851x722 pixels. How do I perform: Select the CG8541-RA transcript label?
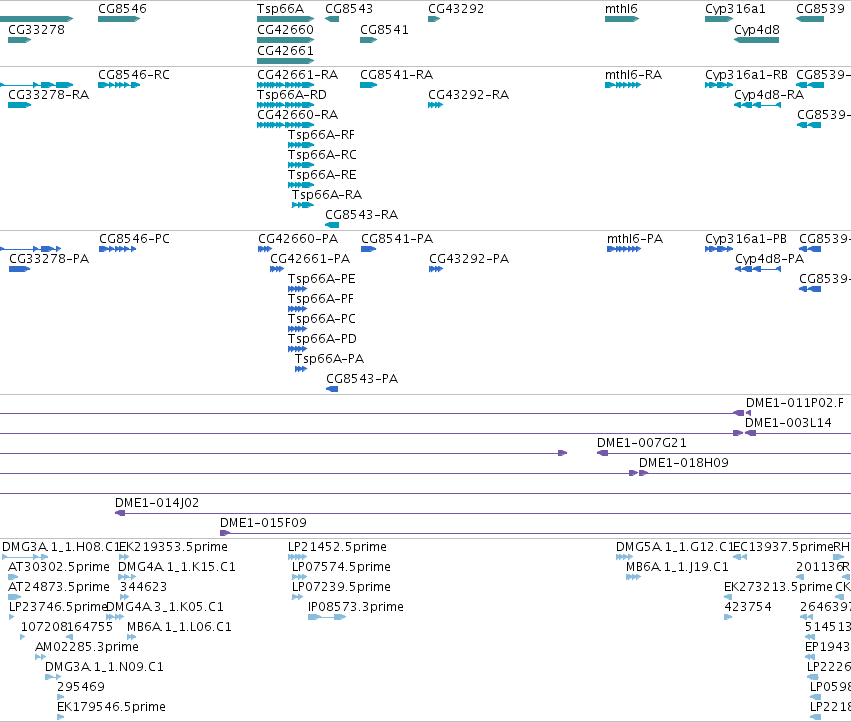pos(396,75)
